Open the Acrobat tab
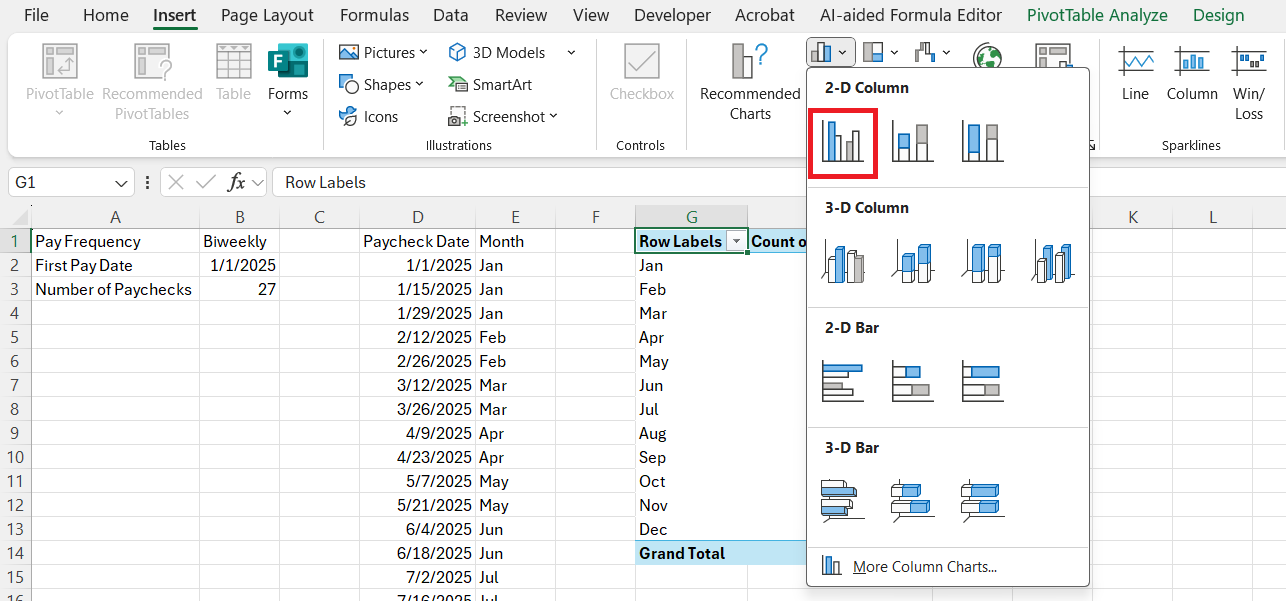Viewport: 1286px width, 601px height. (765, 15)
